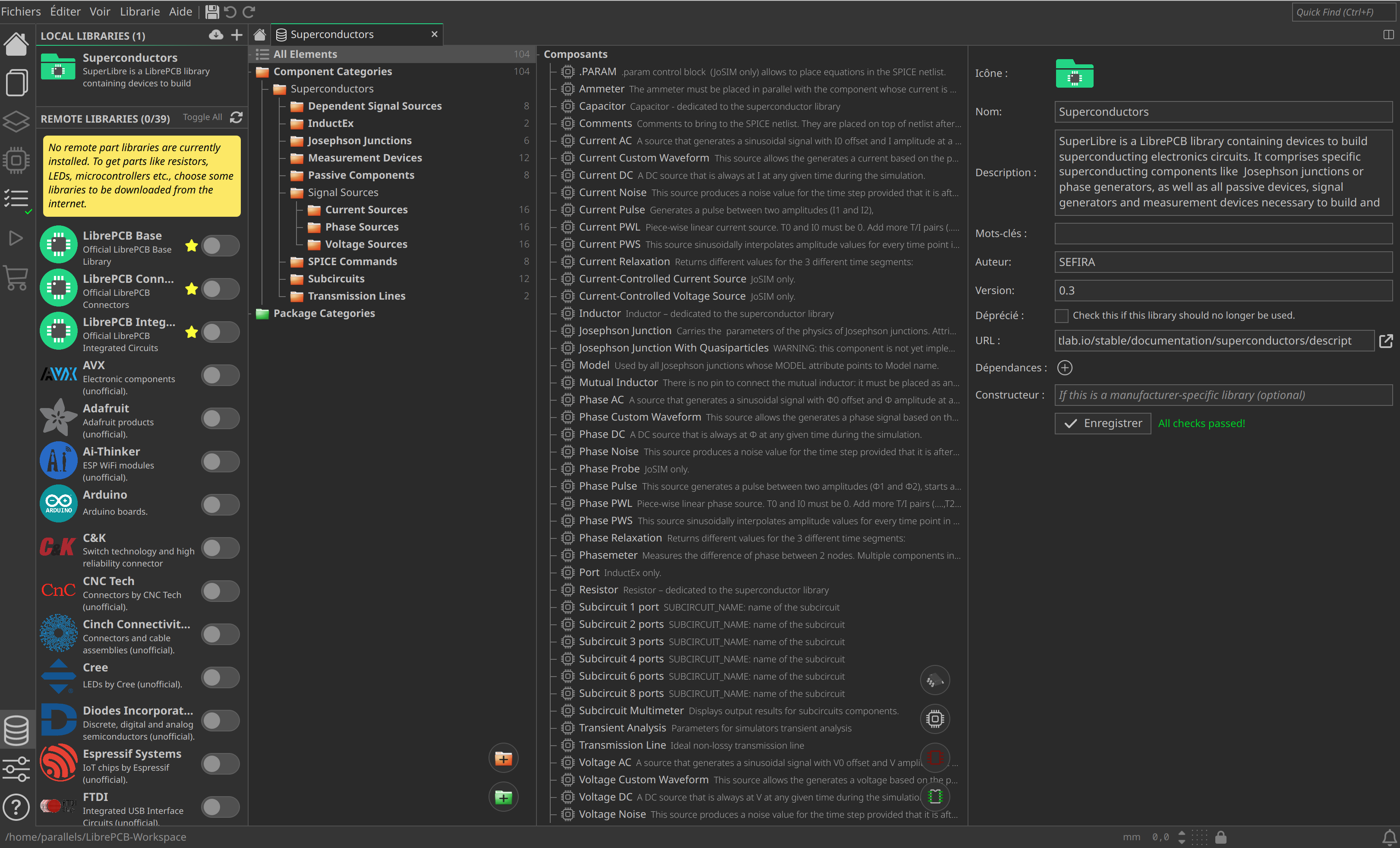Image resolution: width=1400 pixels, height=848 pixels.
Task: Toggle the split view icon at top right
Action: (x=1388, y=35)
